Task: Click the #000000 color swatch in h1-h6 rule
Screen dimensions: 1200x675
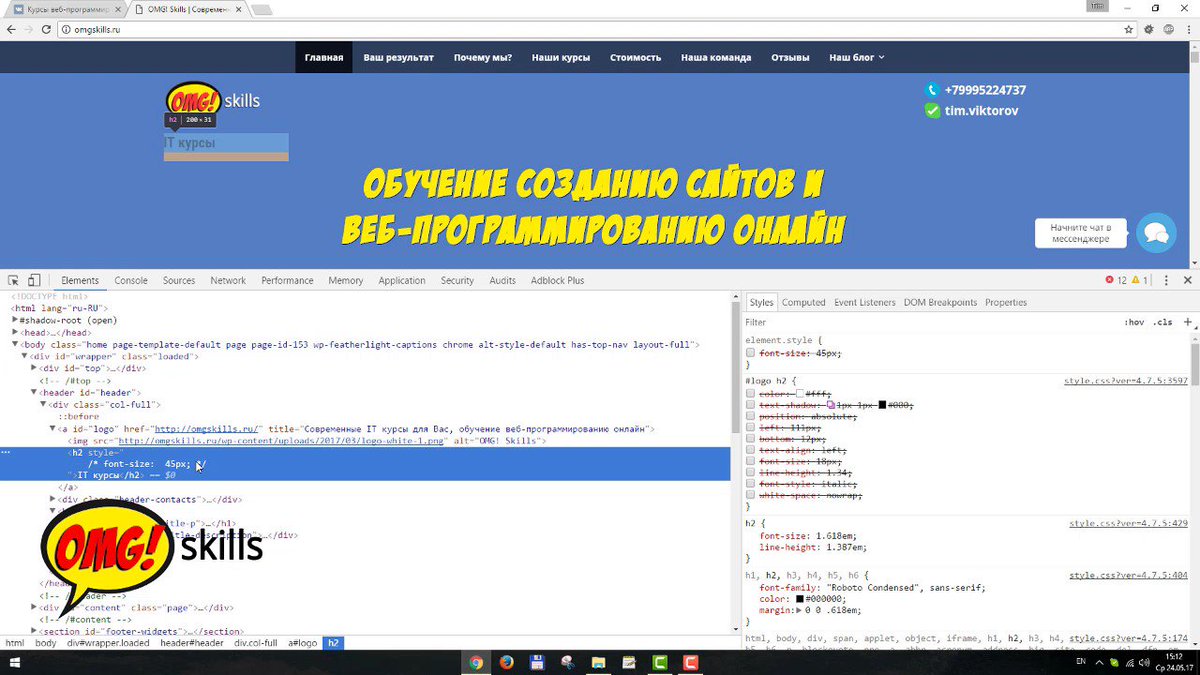Action: click(x=800, y=599)
